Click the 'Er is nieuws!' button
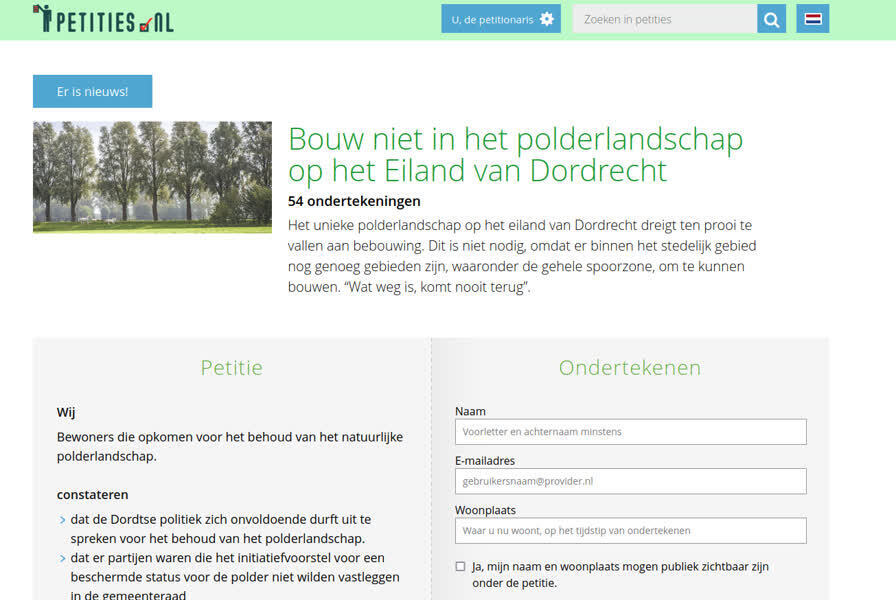The width and height of the screenshot is (896, 600). (92, 91)
